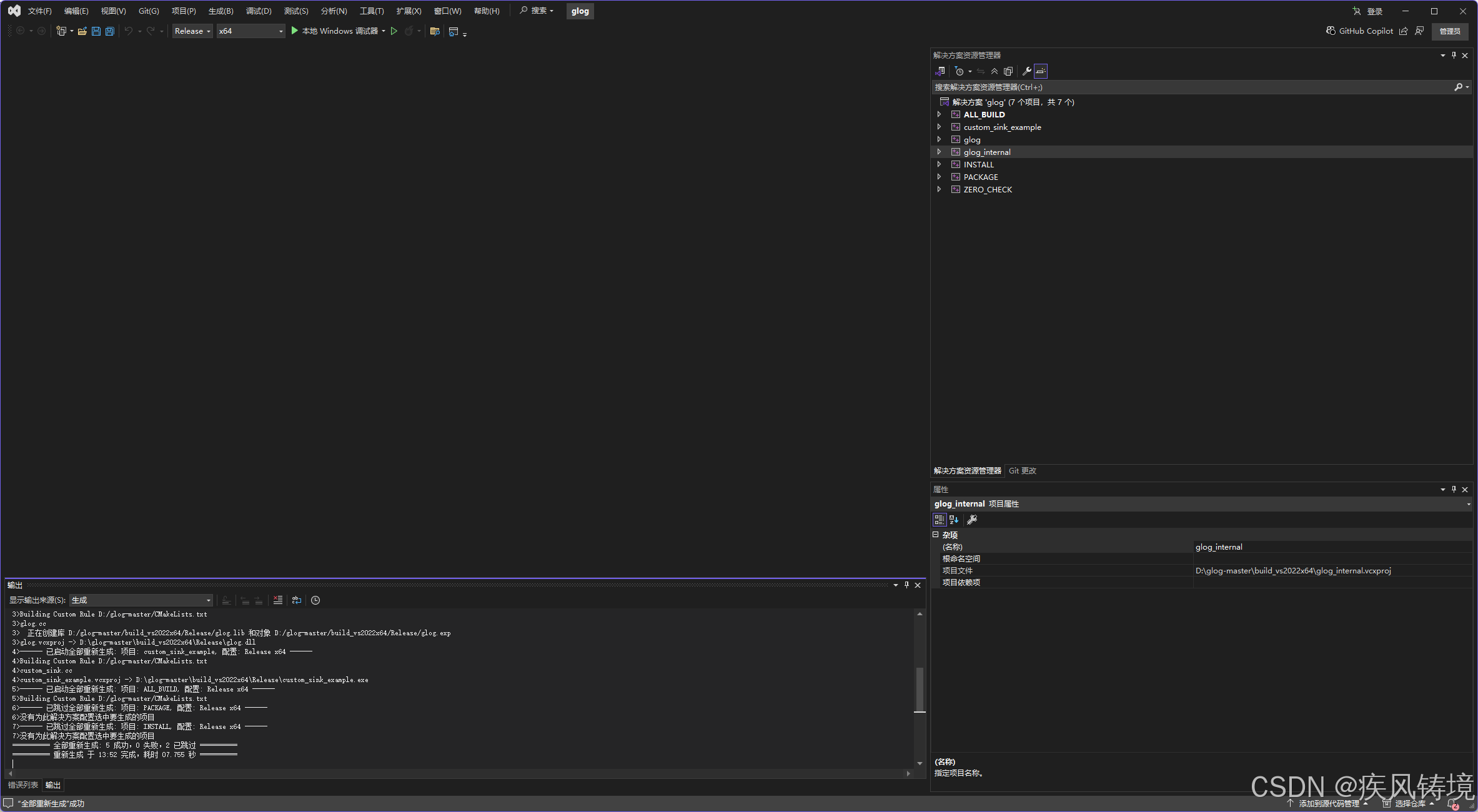Image resolution: width=1478 pixels, height=812 pixels.
Task: Open GitHub Copilot from the title bar
Action: tap(1360, 31)
